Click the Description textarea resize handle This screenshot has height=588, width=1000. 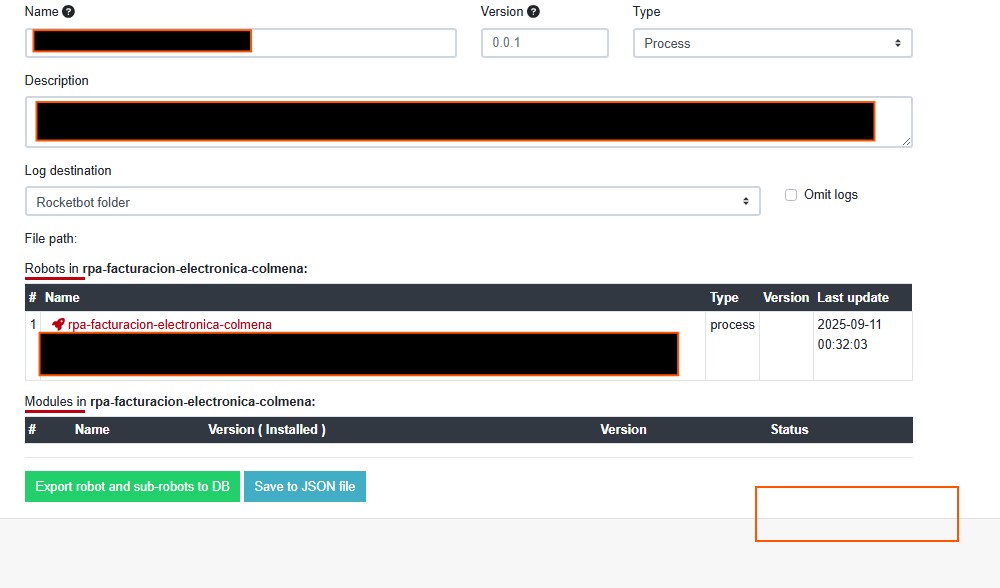click(906, 142)
